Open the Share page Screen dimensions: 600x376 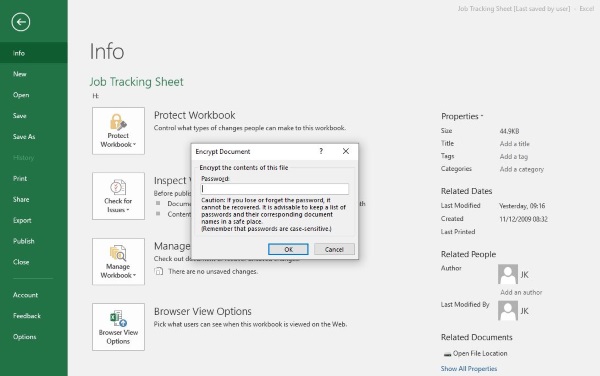click(34, 199)
